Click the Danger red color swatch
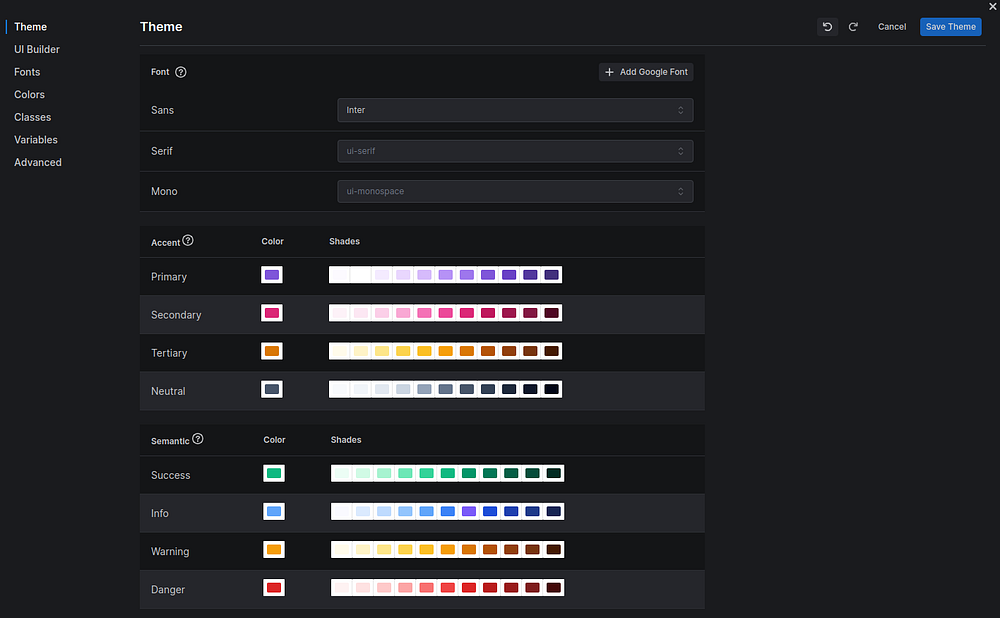This screenshot has height=618, width=1000. 274,588
